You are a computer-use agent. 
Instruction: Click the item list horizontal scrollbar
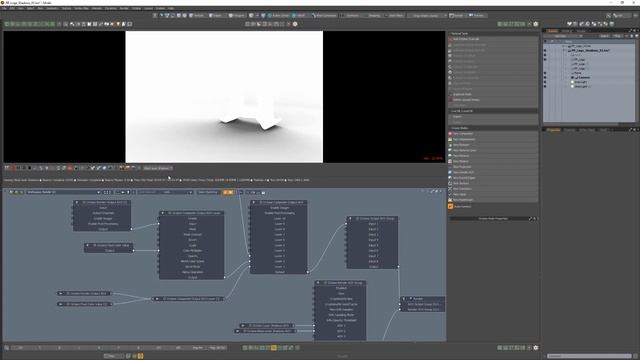click(x=582, y=124)
